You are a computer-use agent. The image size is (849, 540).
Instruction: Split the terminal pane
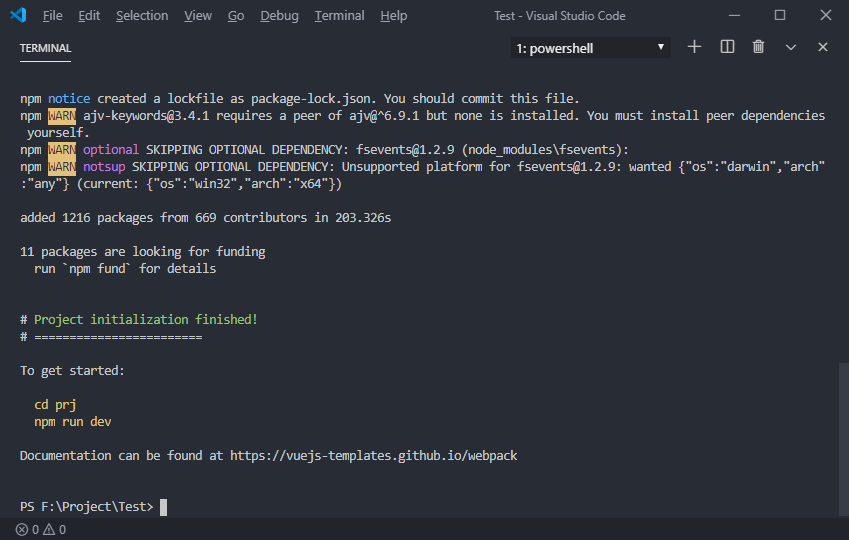point(727,47)
